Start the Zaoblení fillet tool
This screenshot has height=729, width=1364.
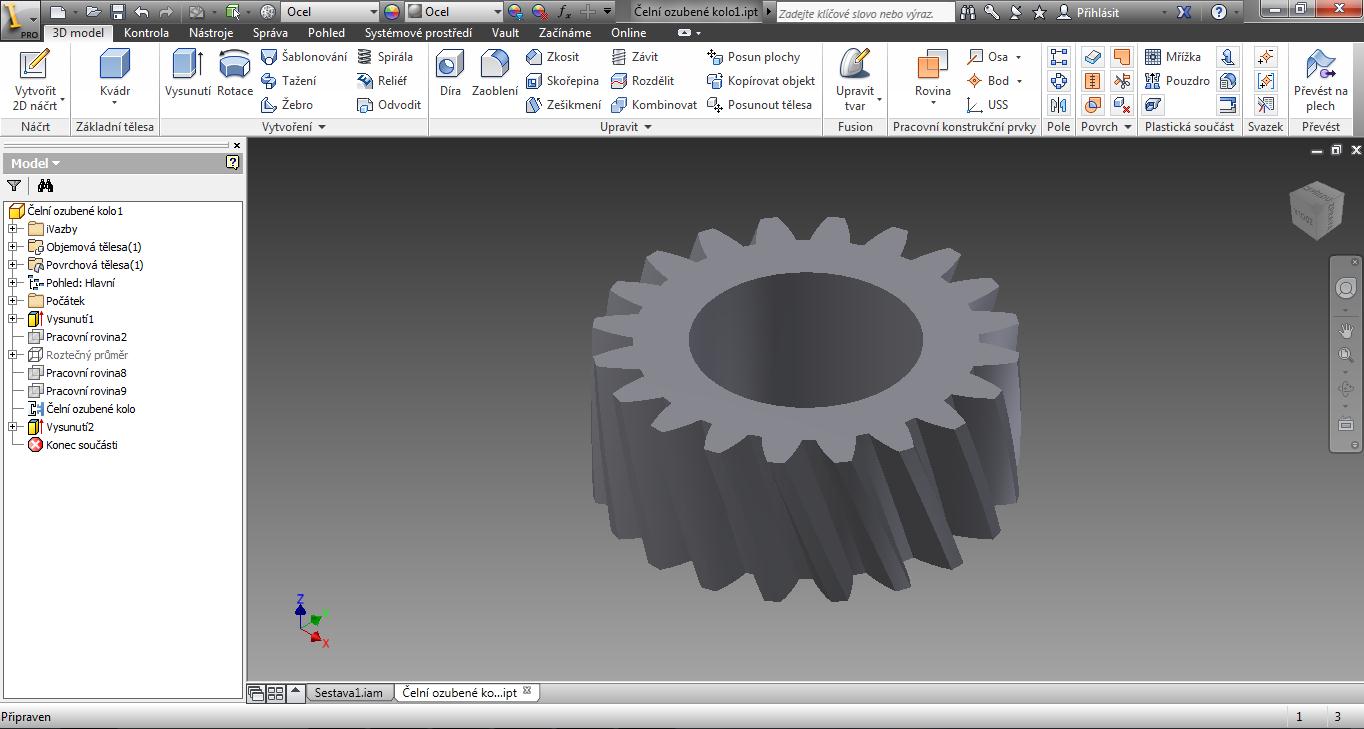click(x=495, y=73)
